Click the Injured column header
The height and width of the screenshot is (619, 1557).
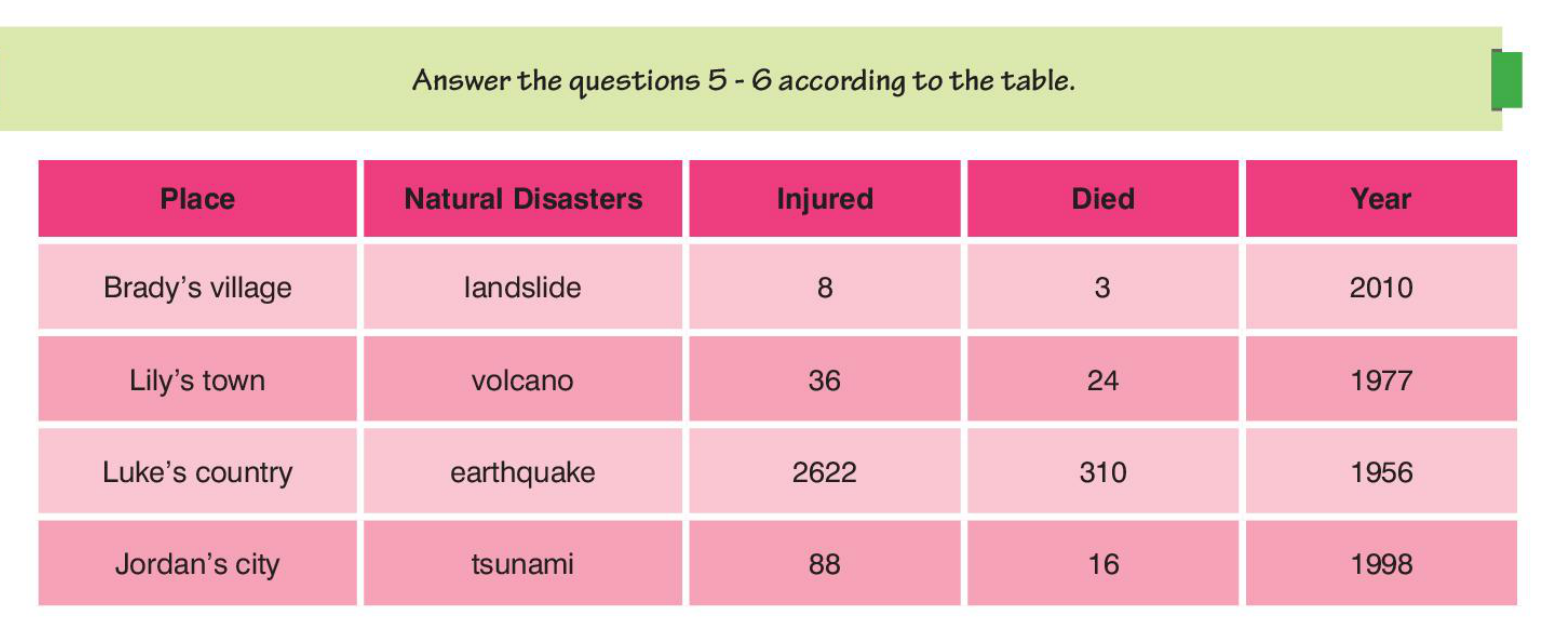click(824, 199)
